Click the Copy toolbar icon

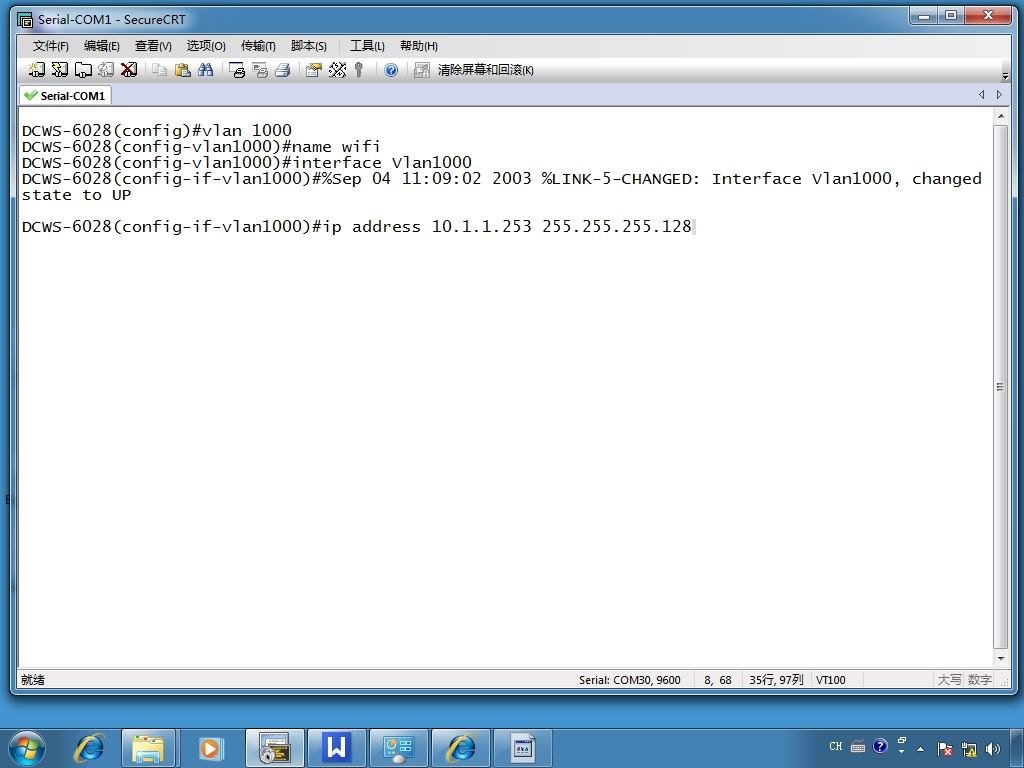(x=159, y=69)
